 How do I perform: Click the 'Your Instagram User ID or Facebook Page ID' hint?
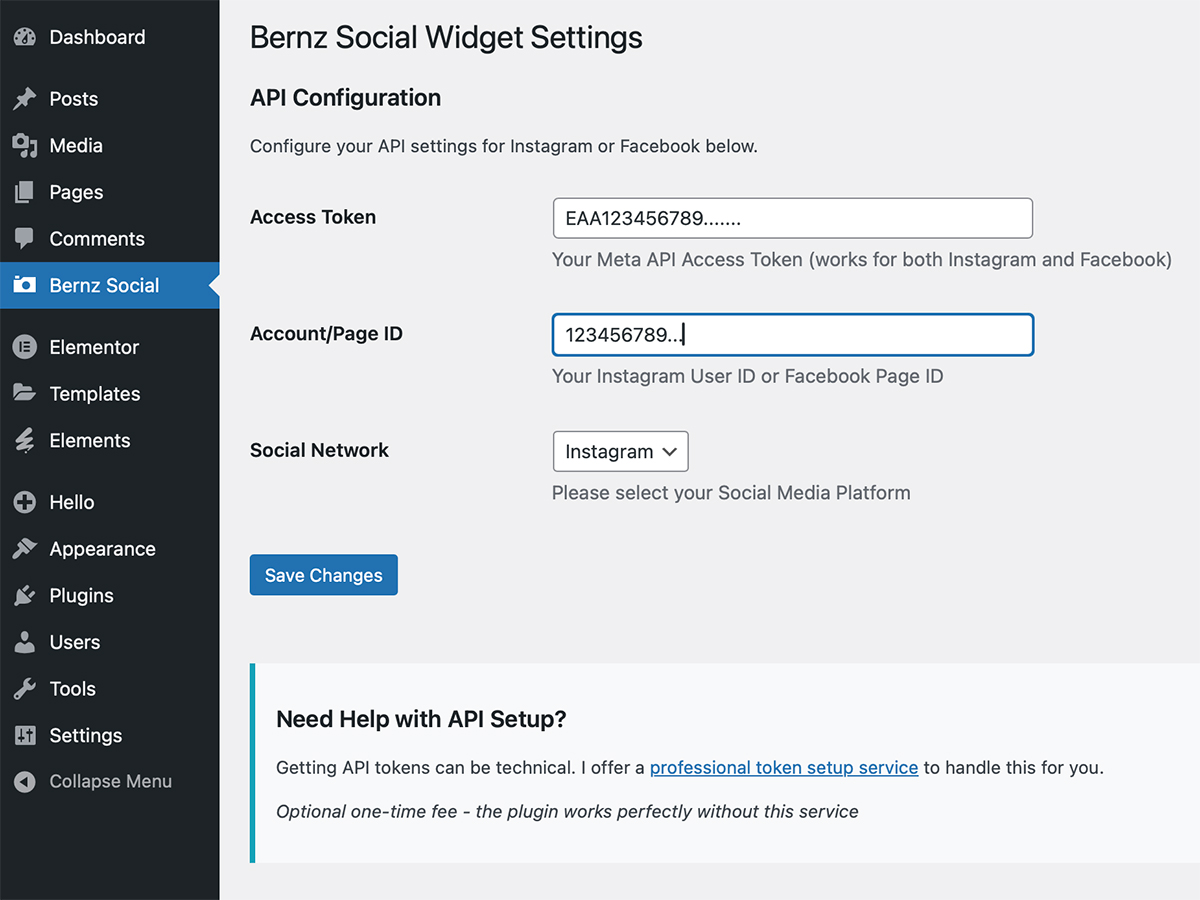[x=747, y=377]
